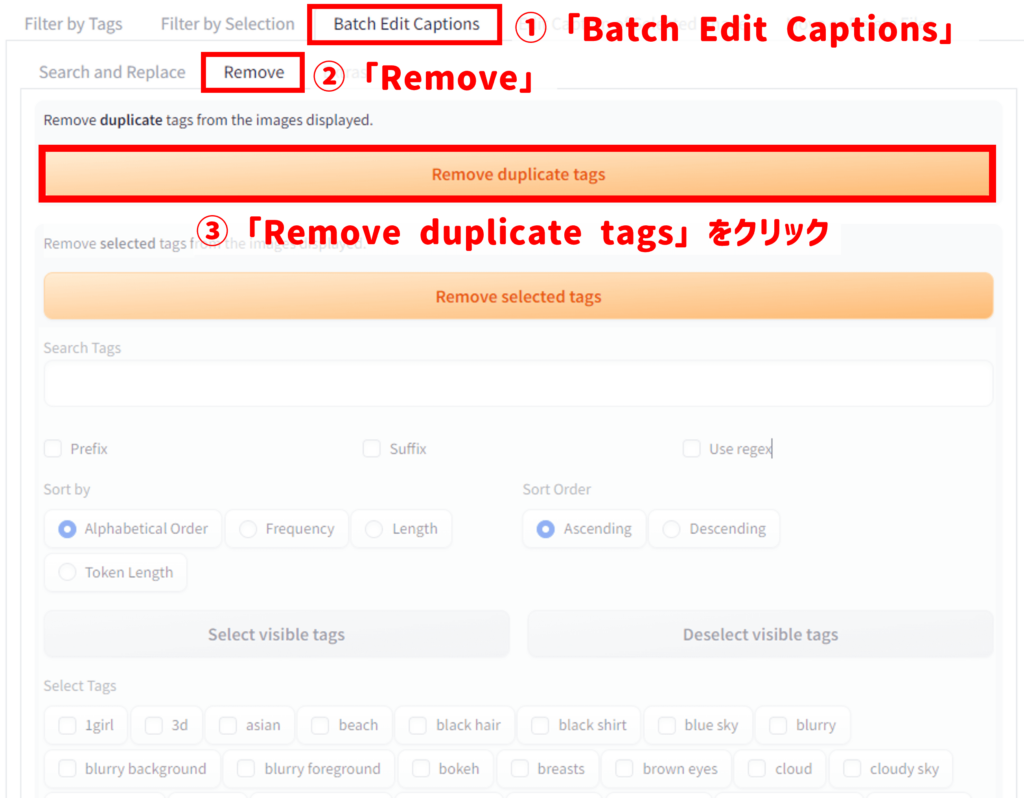Enable the Prefix checkbox

coord(54,449)
